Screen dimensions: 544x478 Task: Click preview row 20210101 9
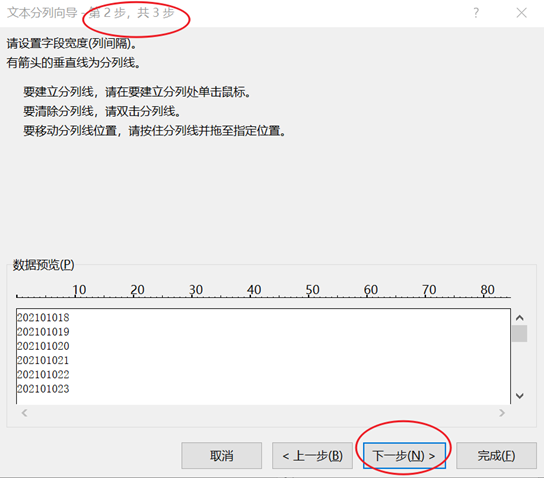tap(43, 332)
